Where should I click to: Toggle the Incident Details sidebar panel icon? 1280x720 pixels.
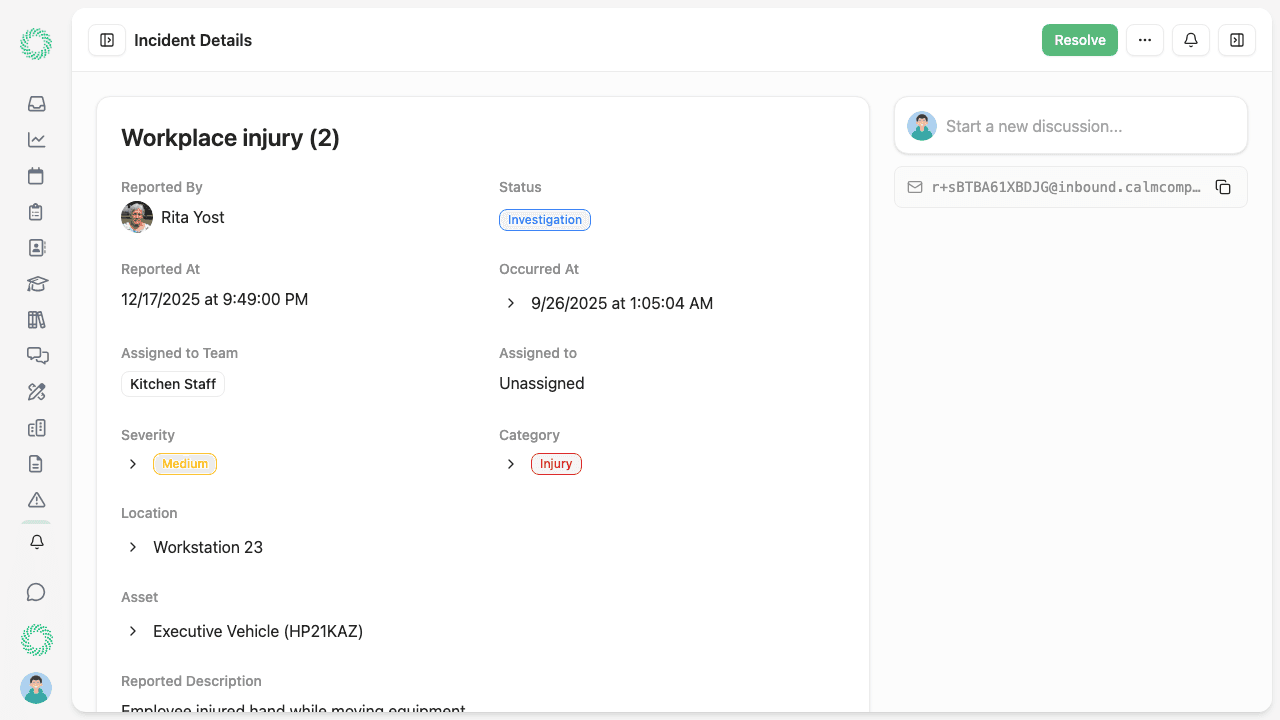tap(106, 40)
